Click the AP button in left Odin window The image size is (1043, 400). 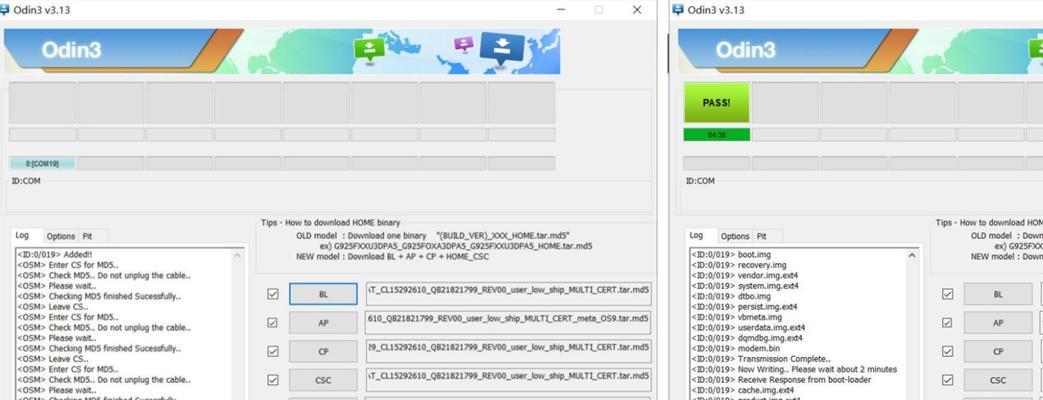(x=323, y=323)
